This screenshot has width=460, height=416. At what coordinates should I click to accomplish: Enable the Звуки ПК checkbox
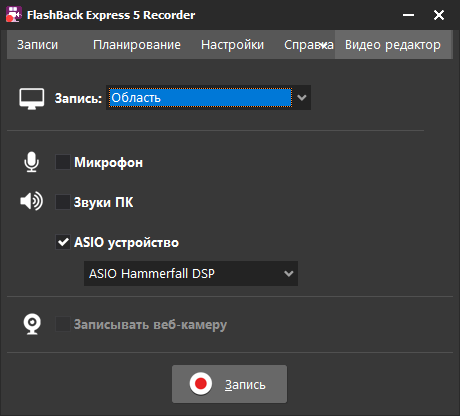tap(63, 202)
